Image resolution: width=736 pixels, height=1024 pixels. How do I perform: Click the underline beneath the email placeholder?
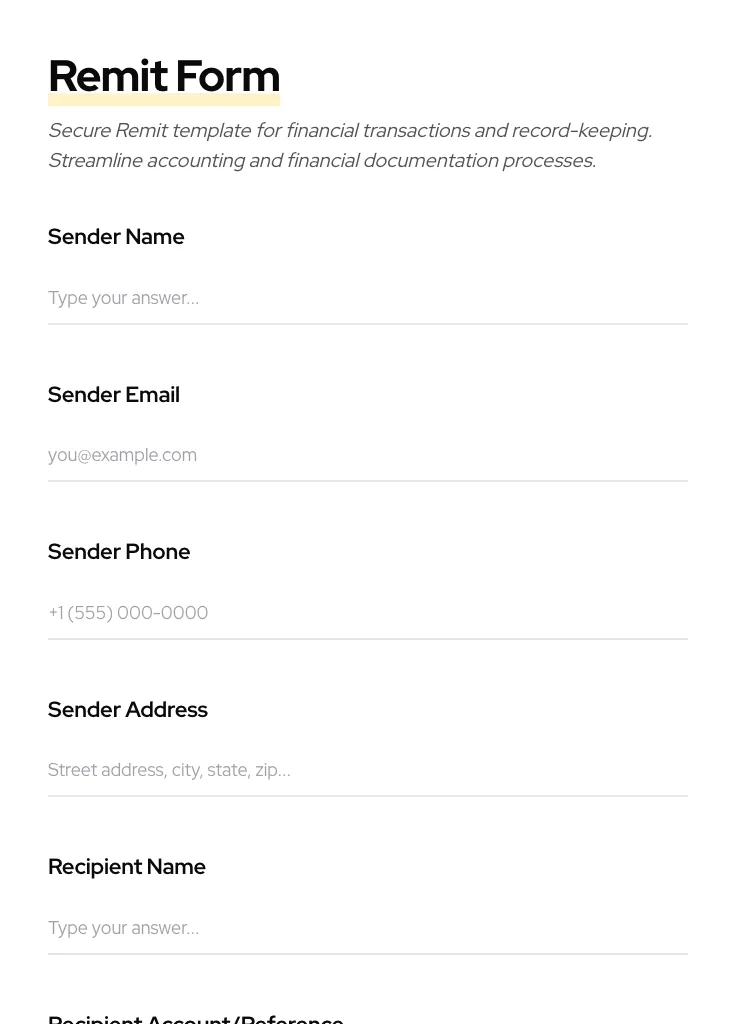[367, 481]
